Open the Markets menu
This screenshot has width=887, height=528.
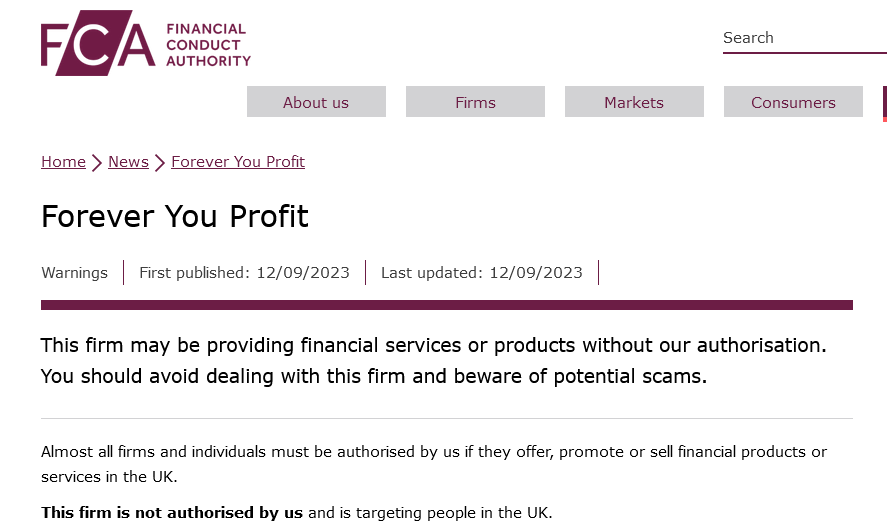pos(634,102)
